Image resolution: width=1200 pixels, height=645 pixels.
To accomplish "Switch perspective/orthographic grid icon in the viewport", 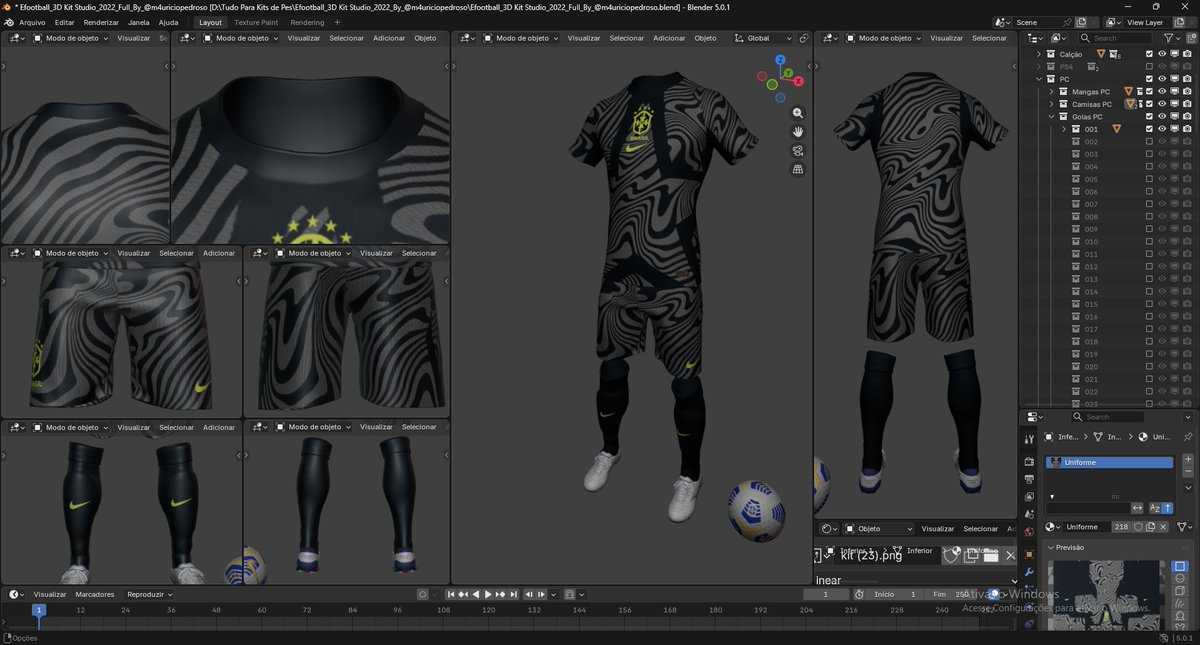I will [798, 170].
